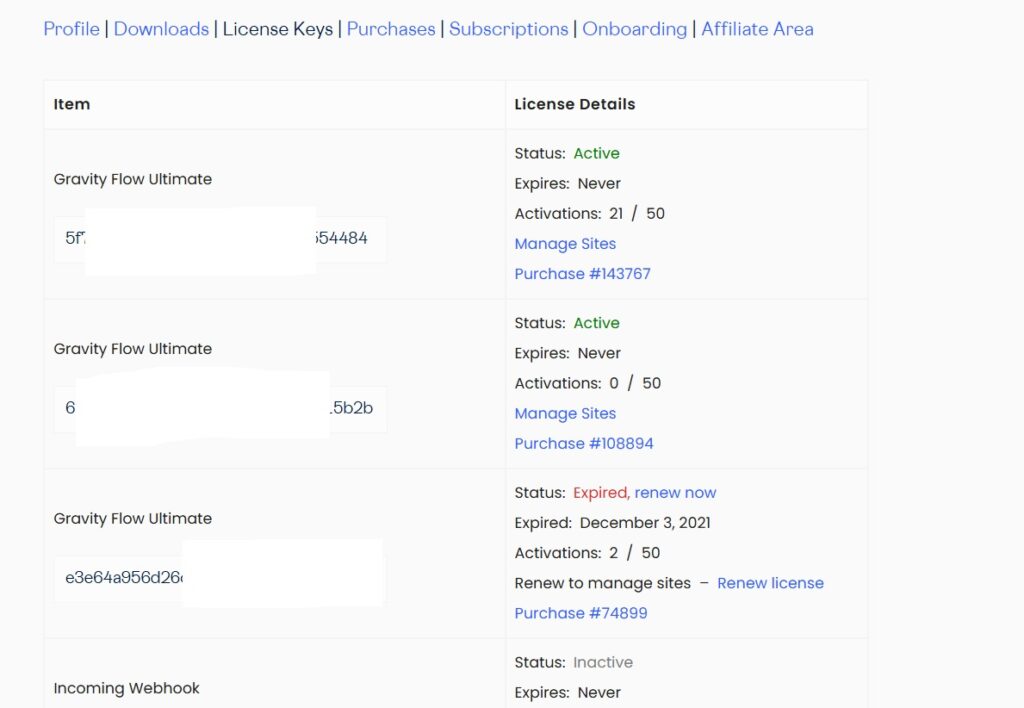1024x708 pixels.
Task: Click the Incoming Webhook row
Action: [127, 688]
